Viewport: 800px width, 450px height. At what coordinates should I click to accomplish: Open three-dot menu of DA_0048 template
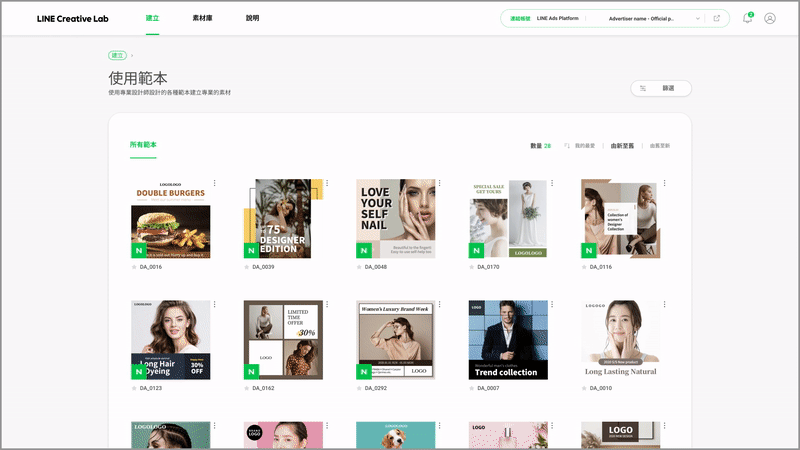coord(439,183)
